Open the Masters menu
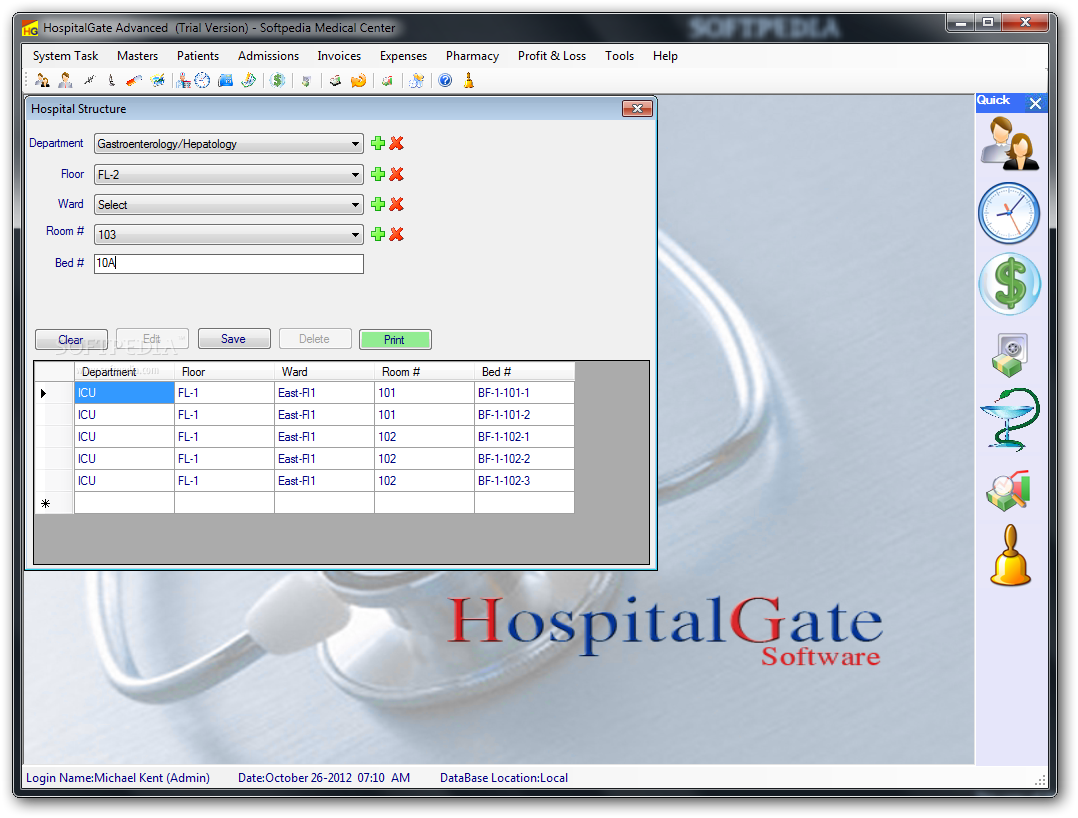1078x818 pixels. click(x=138, y=56)
